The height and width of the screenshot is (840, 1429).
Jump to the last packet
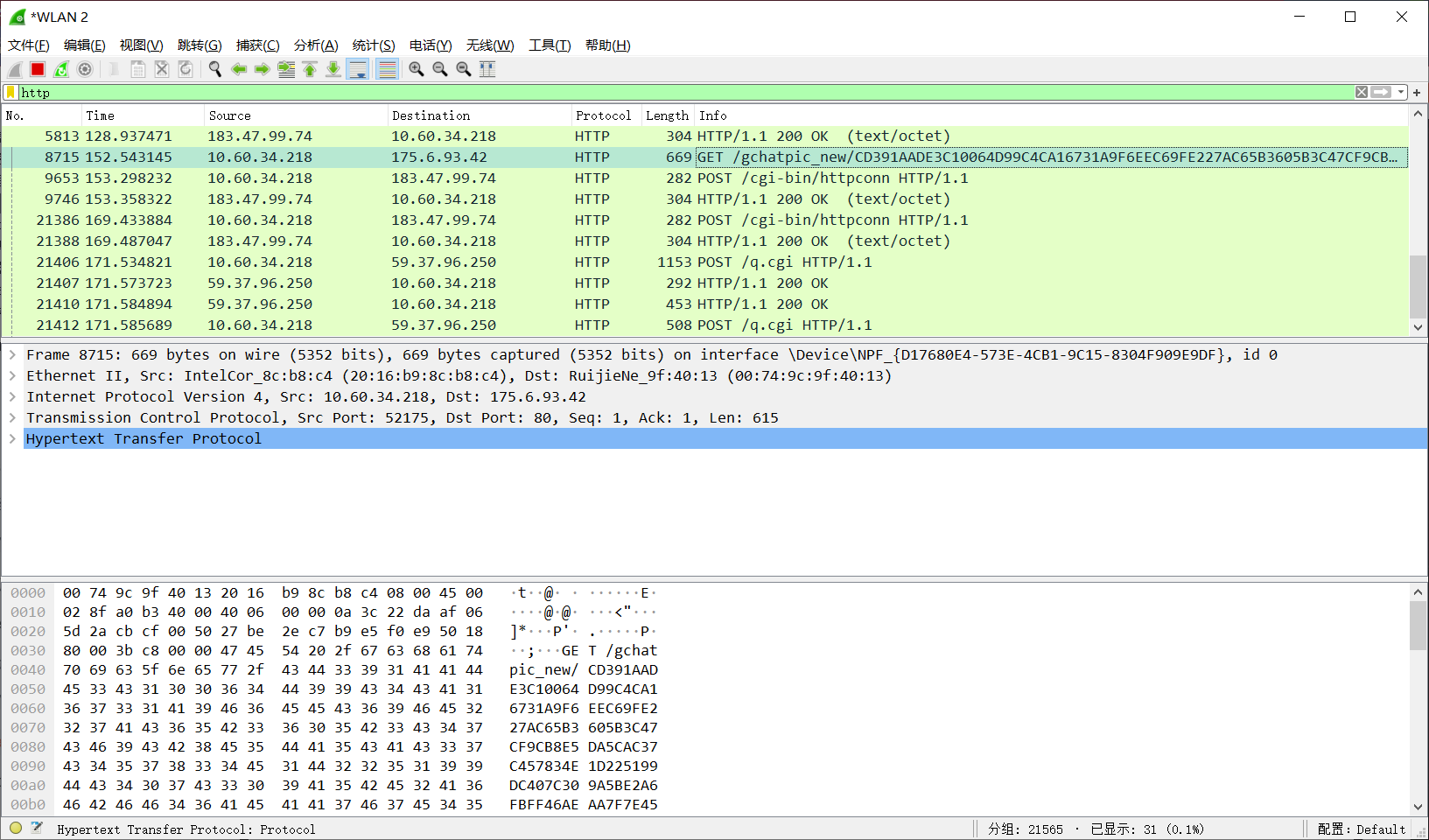click(x=333, y=69)
